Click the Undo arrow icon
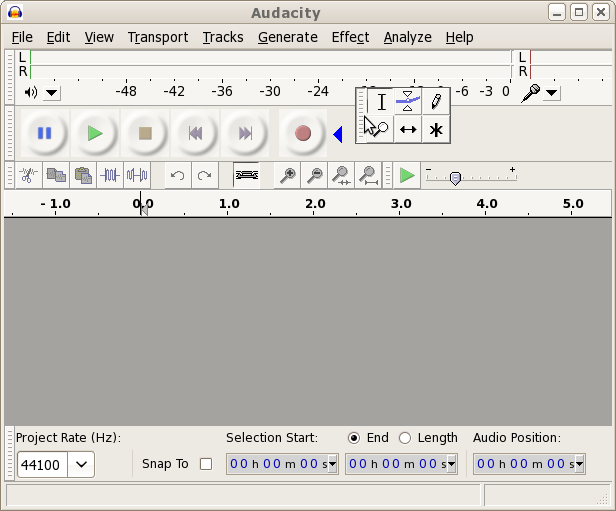This screenshot has width=616, height=511. (177, 176)
